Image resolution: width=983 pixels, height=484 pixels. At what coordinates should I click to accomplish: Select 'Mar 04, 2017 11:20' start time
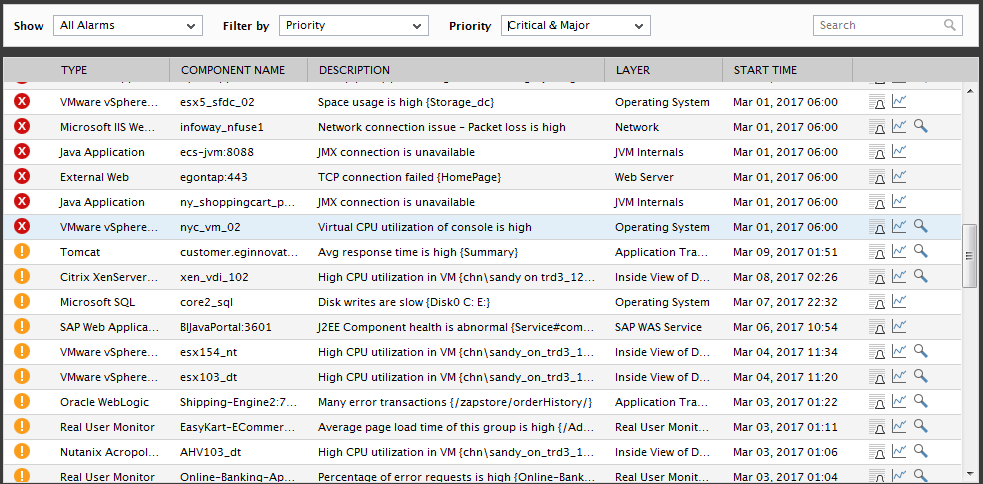(x=785, y=378)
